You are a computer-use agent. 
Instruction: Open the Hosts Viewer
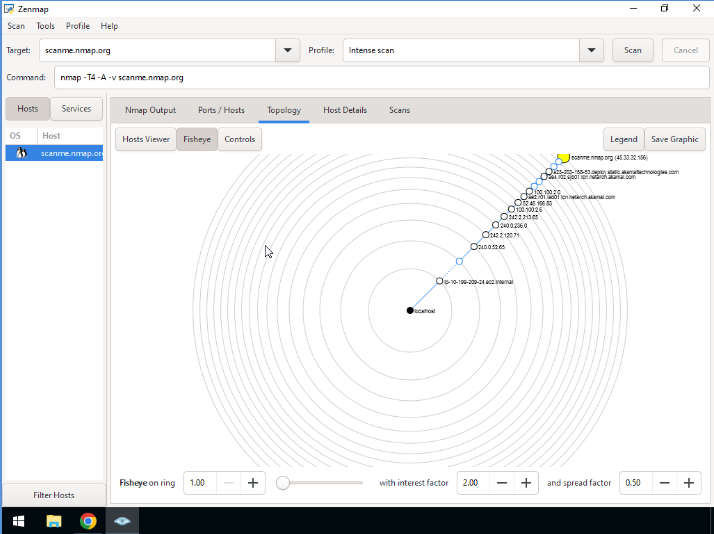point(146,139)
